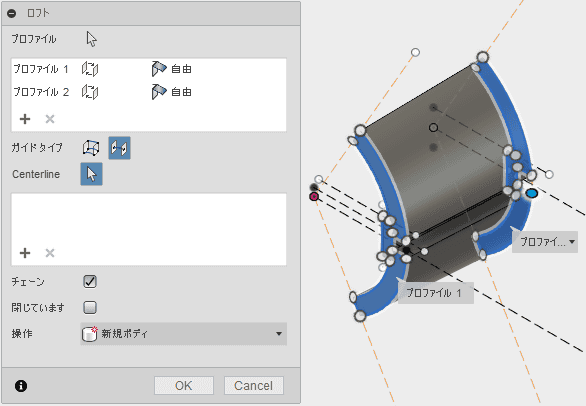Confirm the loft with OK

(184, 385)
